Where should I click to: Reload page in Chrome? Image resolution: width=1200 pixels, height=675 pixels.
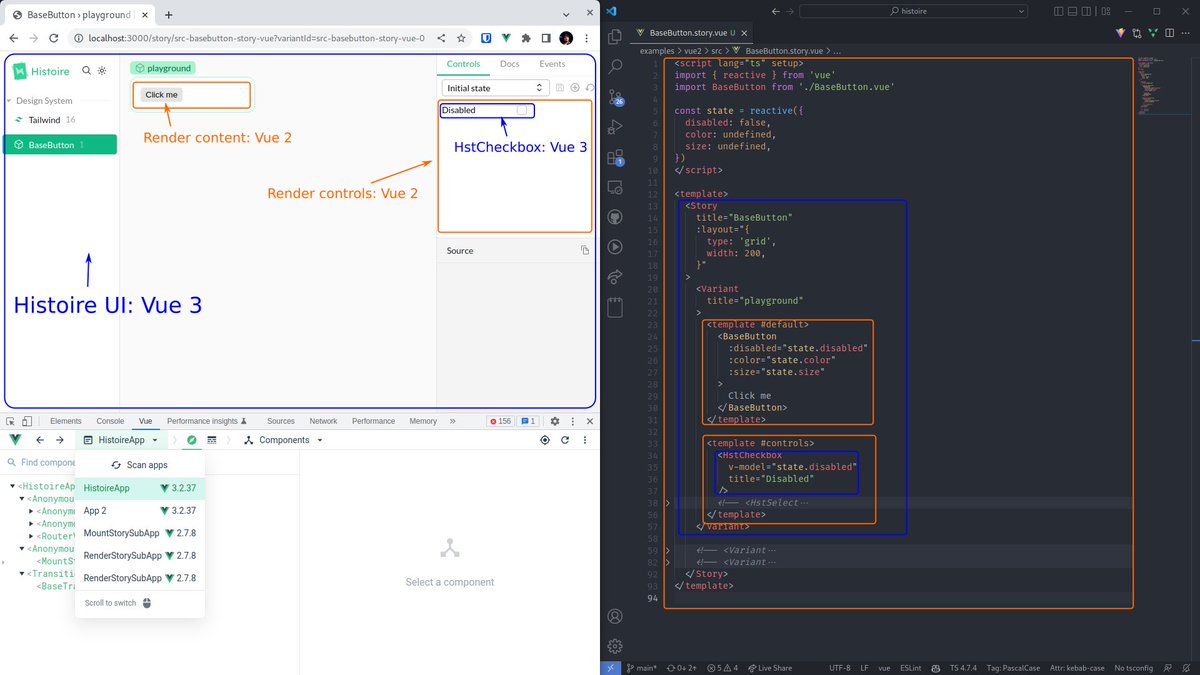(55, 38)
